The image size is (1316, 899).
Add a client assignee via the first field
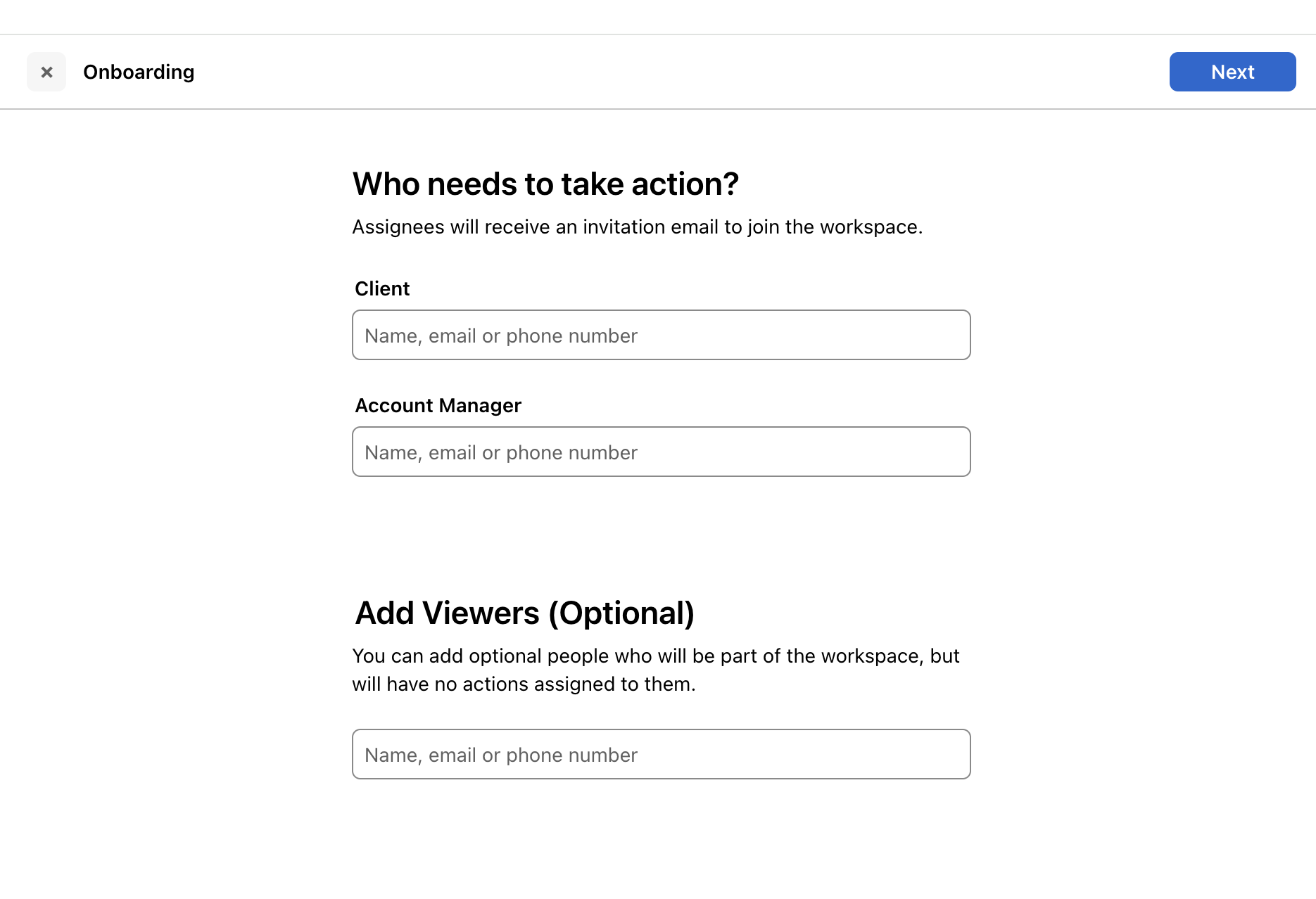[662, 335]
